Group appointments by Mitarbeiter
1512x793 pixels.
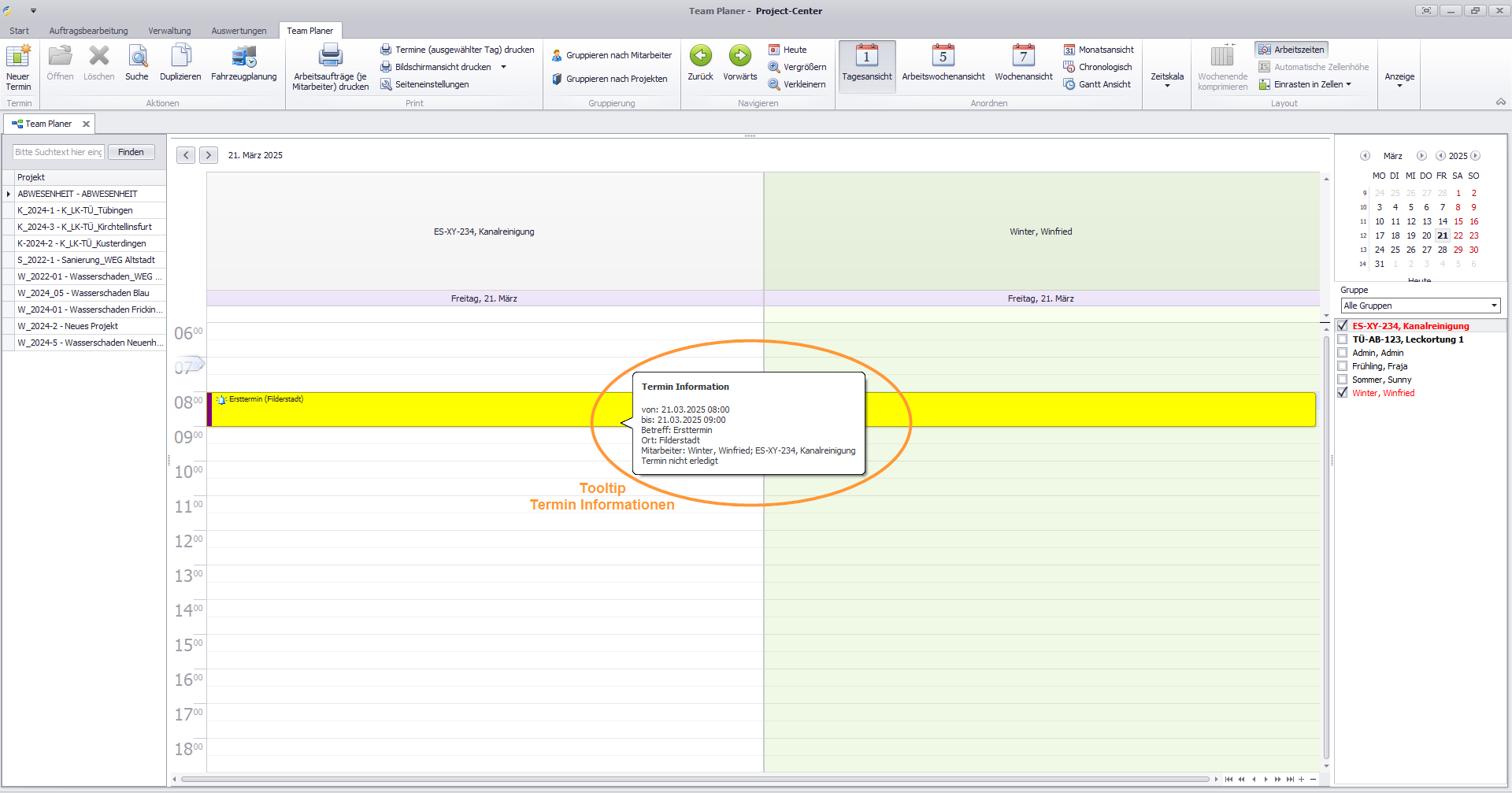(x=612, y=55)
